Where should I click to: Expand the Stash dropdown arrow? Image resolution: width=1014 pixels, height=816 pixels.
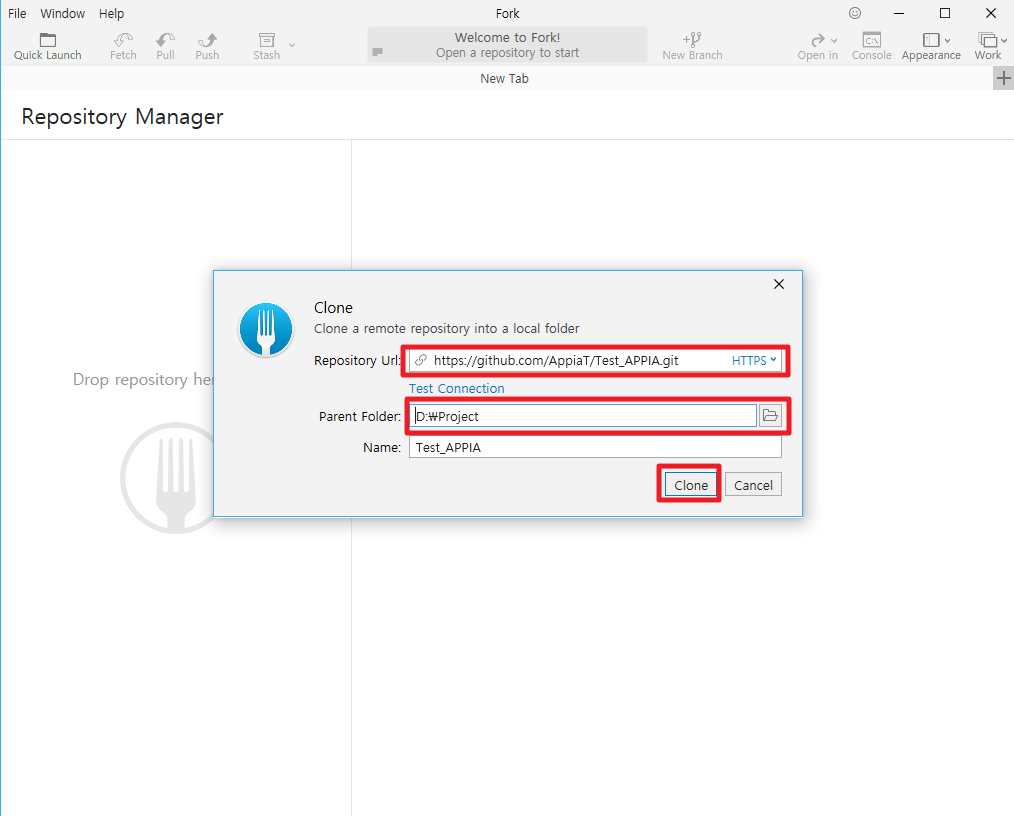292,45
